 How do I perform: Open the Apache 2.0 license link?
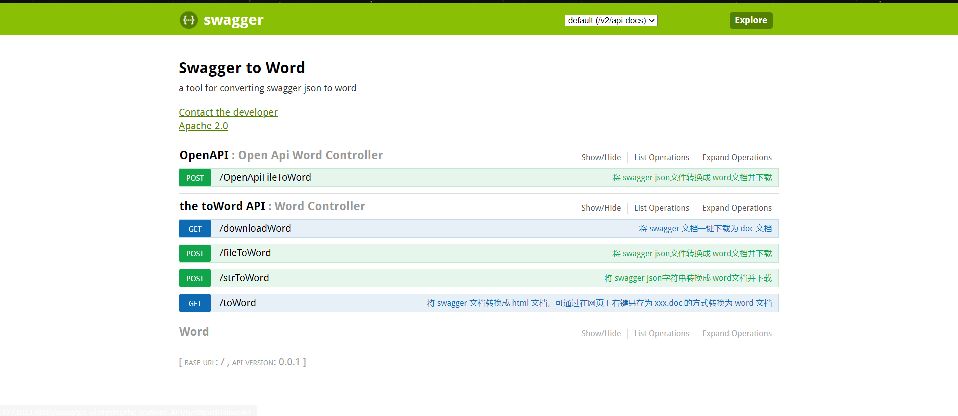tap(203, 126)
